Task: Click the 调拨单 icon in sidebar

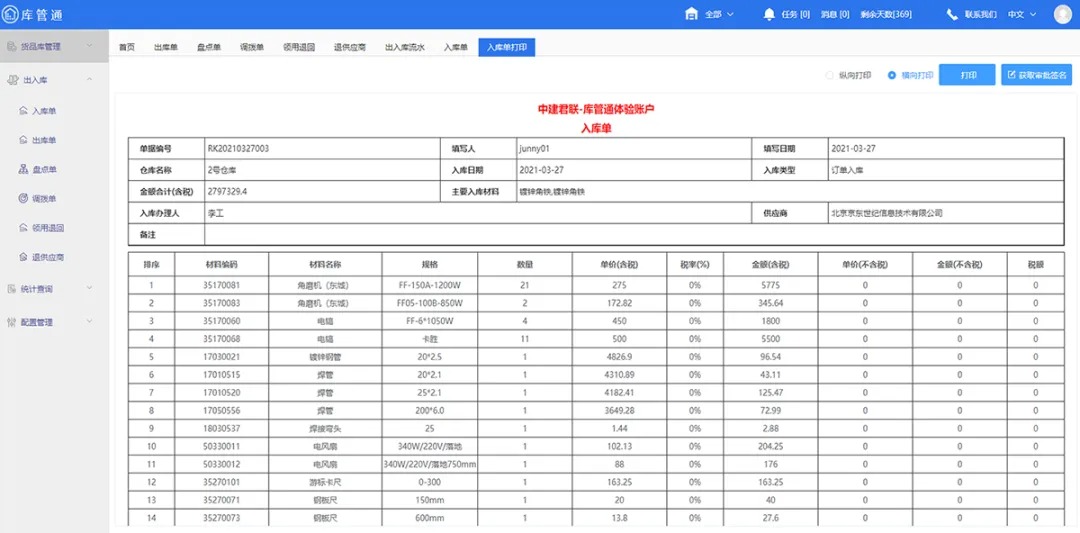Action: coord(23,198)
